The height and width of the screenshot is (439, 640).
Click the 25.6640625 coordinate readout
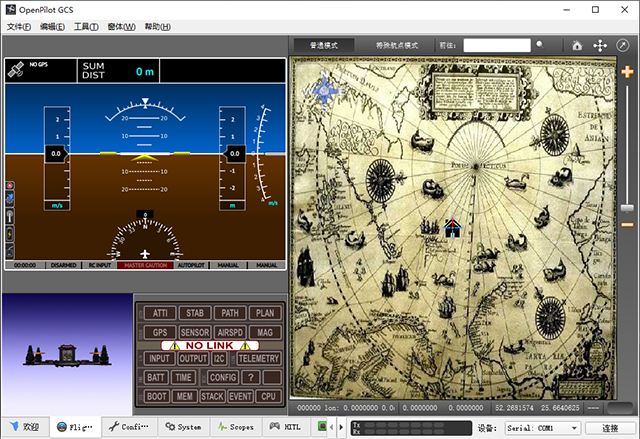tap(560, 408)
